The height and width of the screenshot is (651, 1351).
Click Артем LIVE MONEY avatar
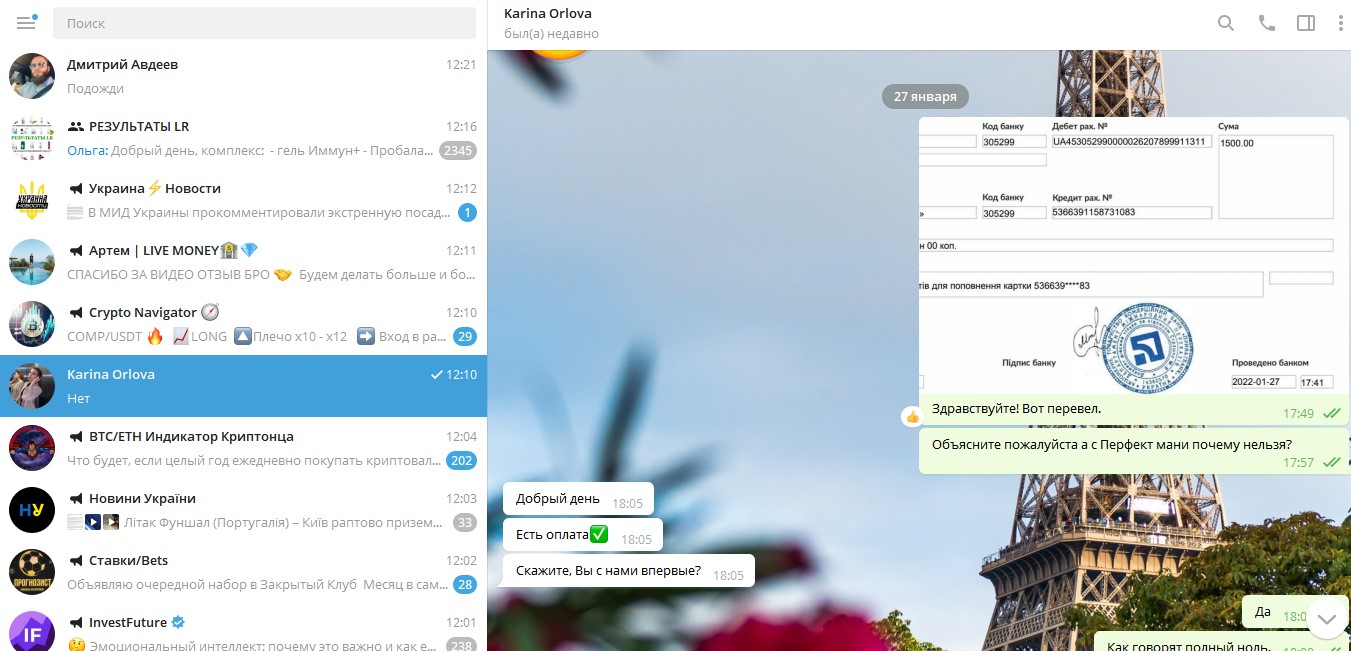tap(32, 262)
